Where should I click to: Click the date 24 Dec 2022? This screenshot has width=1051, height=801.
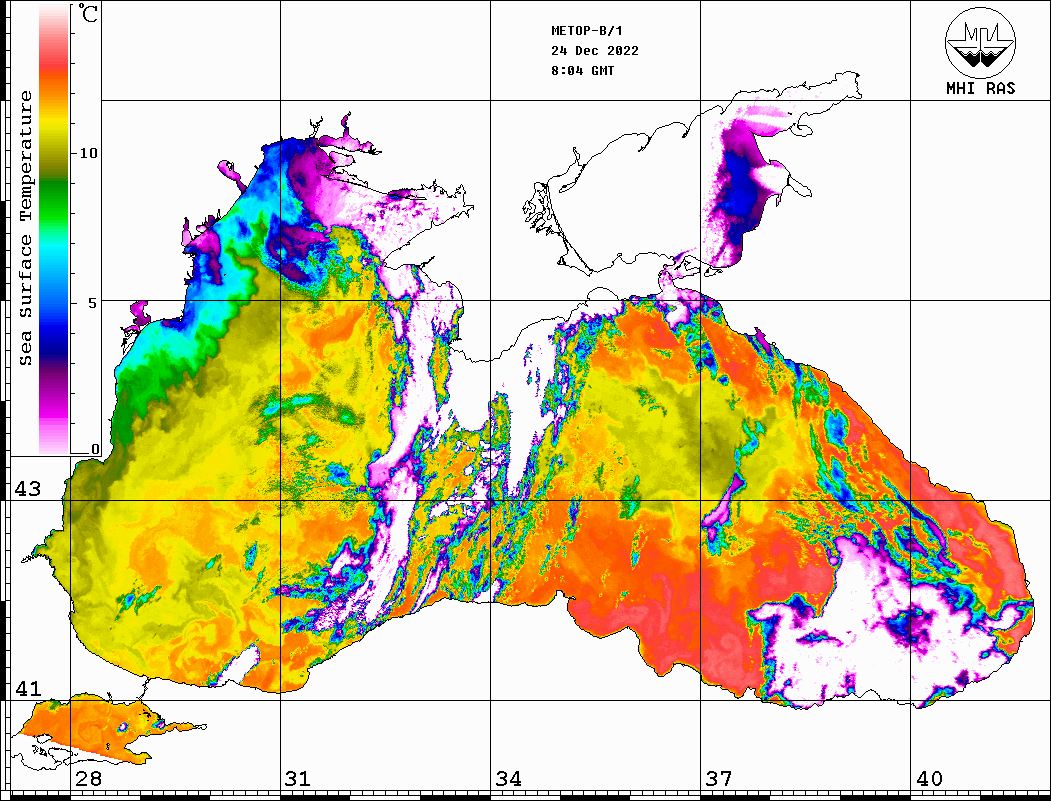click(595, 51)
